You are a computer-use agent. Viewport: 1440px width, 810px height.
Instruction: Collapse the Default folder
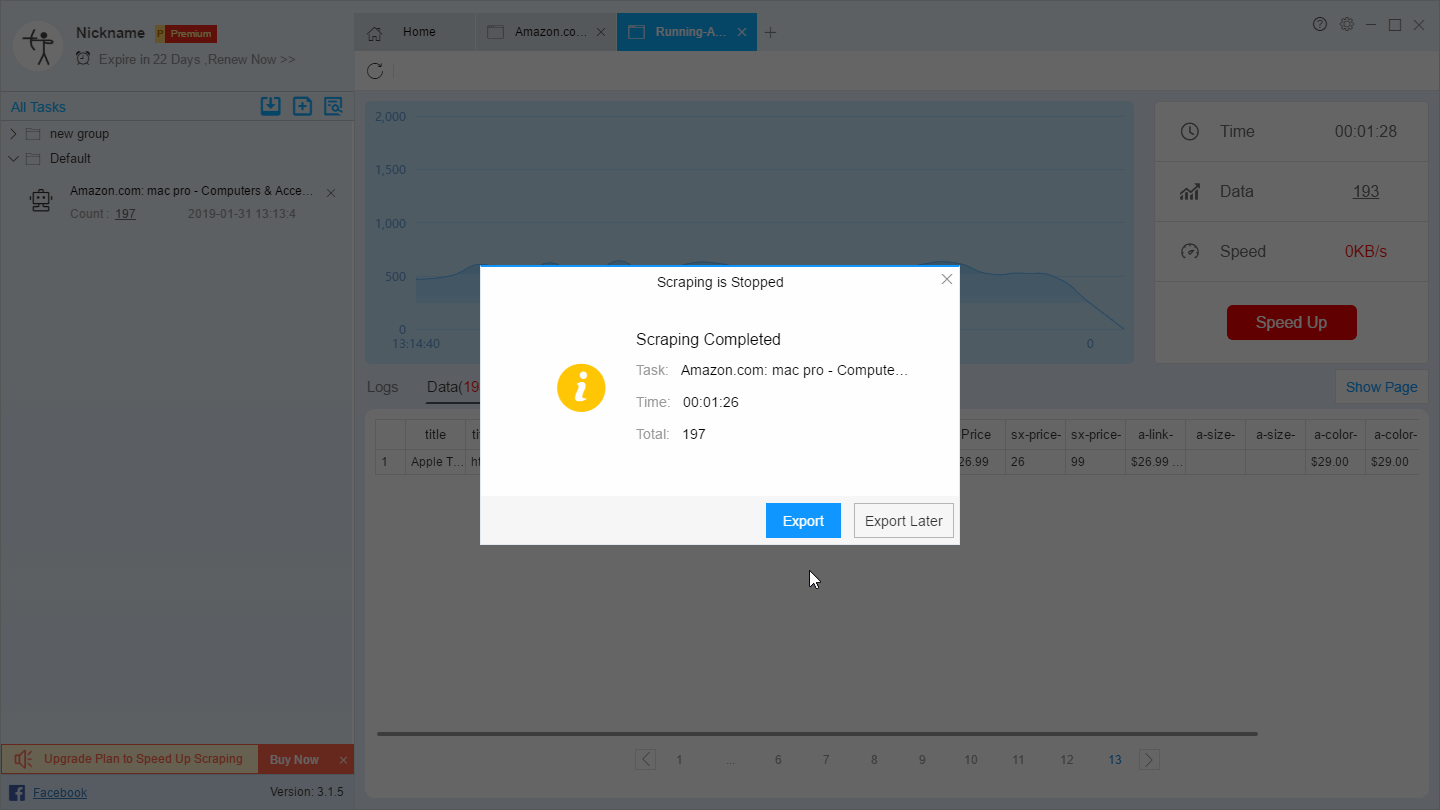point(13,158)
